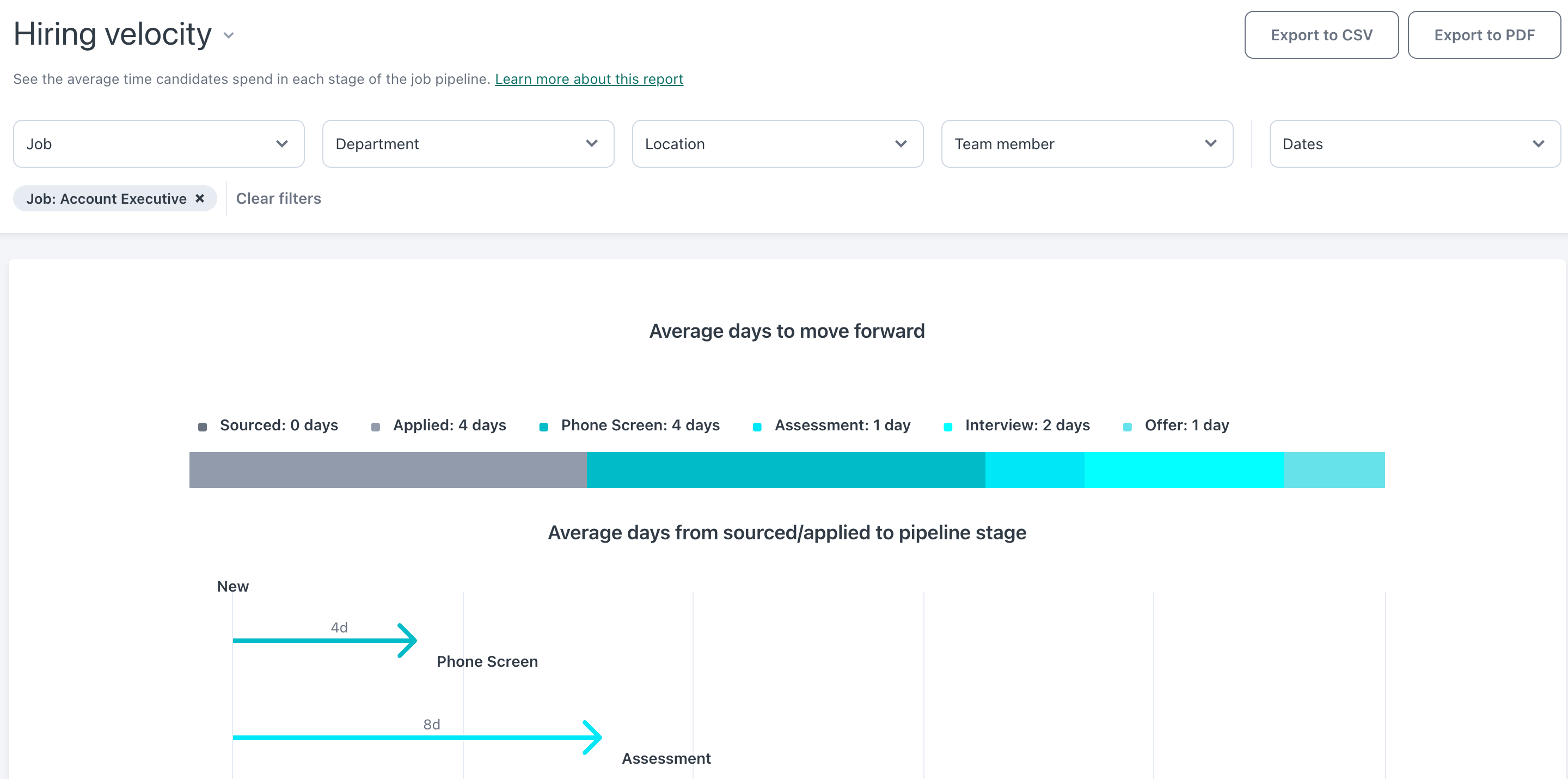This screenshot has height=779, width=1568.
Task: Click the Phone Screen stage label
Action: pos(487,661)
